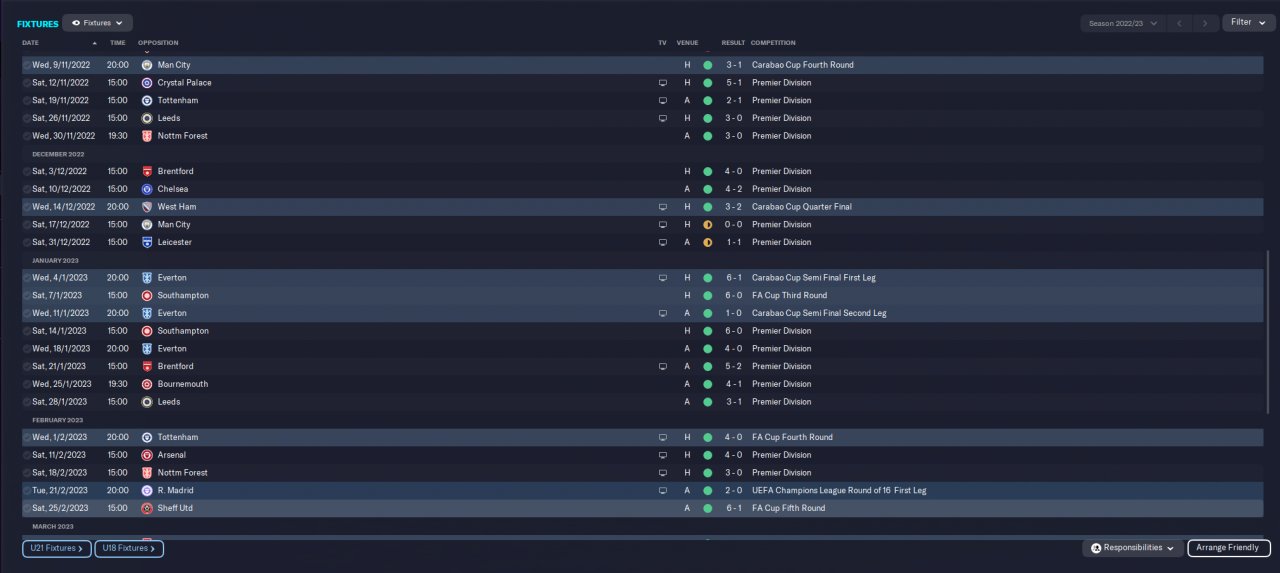Click the TV column header
Image resolution: width=1280 pixels, height=573 pixels.
point(662,43)
